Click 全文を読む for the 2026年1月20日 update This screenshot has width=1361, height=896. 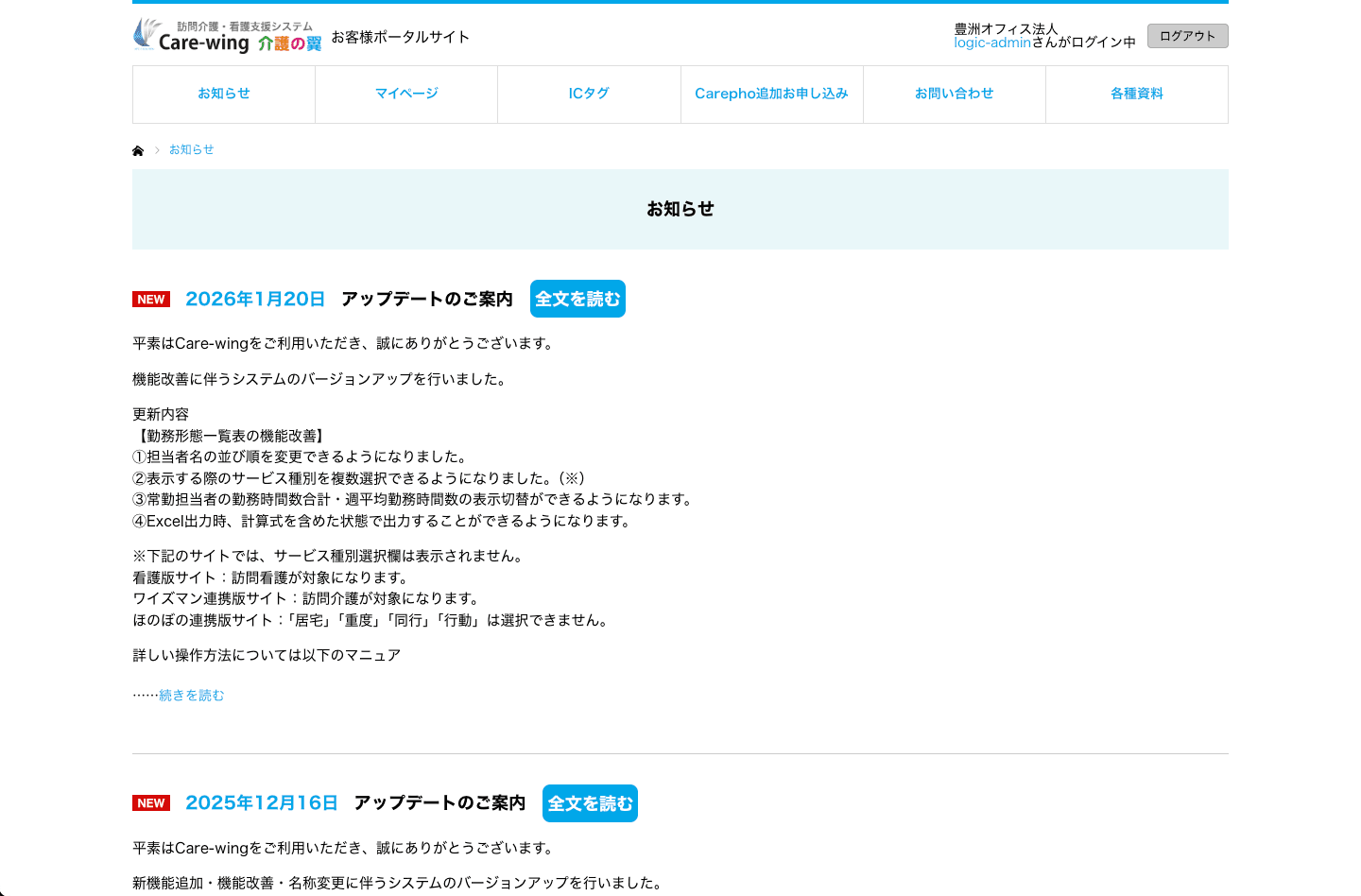click(577, 299)
